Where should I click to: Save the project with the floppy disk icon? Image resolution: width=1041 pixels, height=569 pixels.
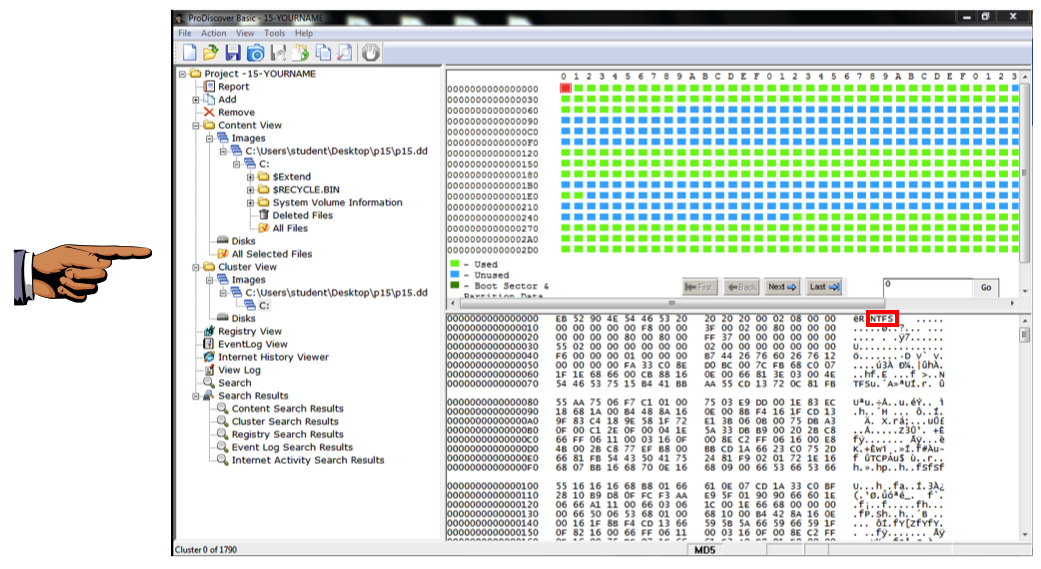(x=233, y=53)
